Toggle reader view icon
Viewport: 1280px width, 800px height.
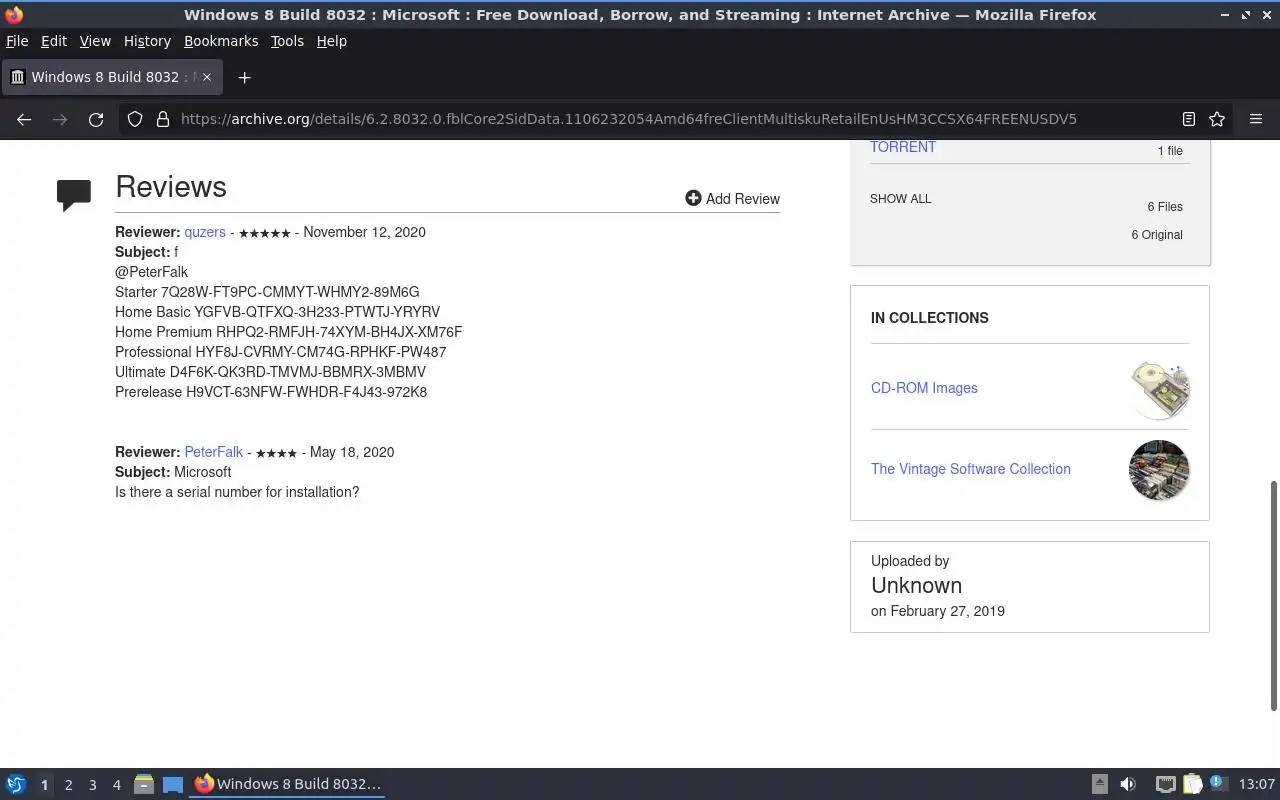[x=1189, y=119]
